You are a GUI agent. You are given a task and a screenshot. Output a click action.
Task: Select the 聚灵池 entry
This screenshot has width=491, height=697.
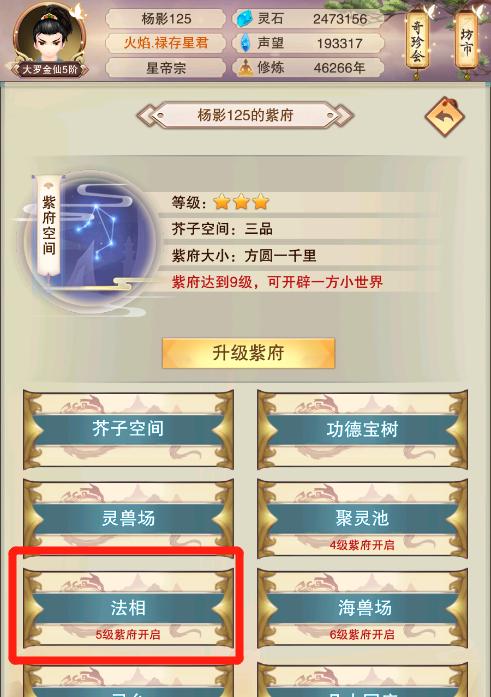[x=362, y=518]
